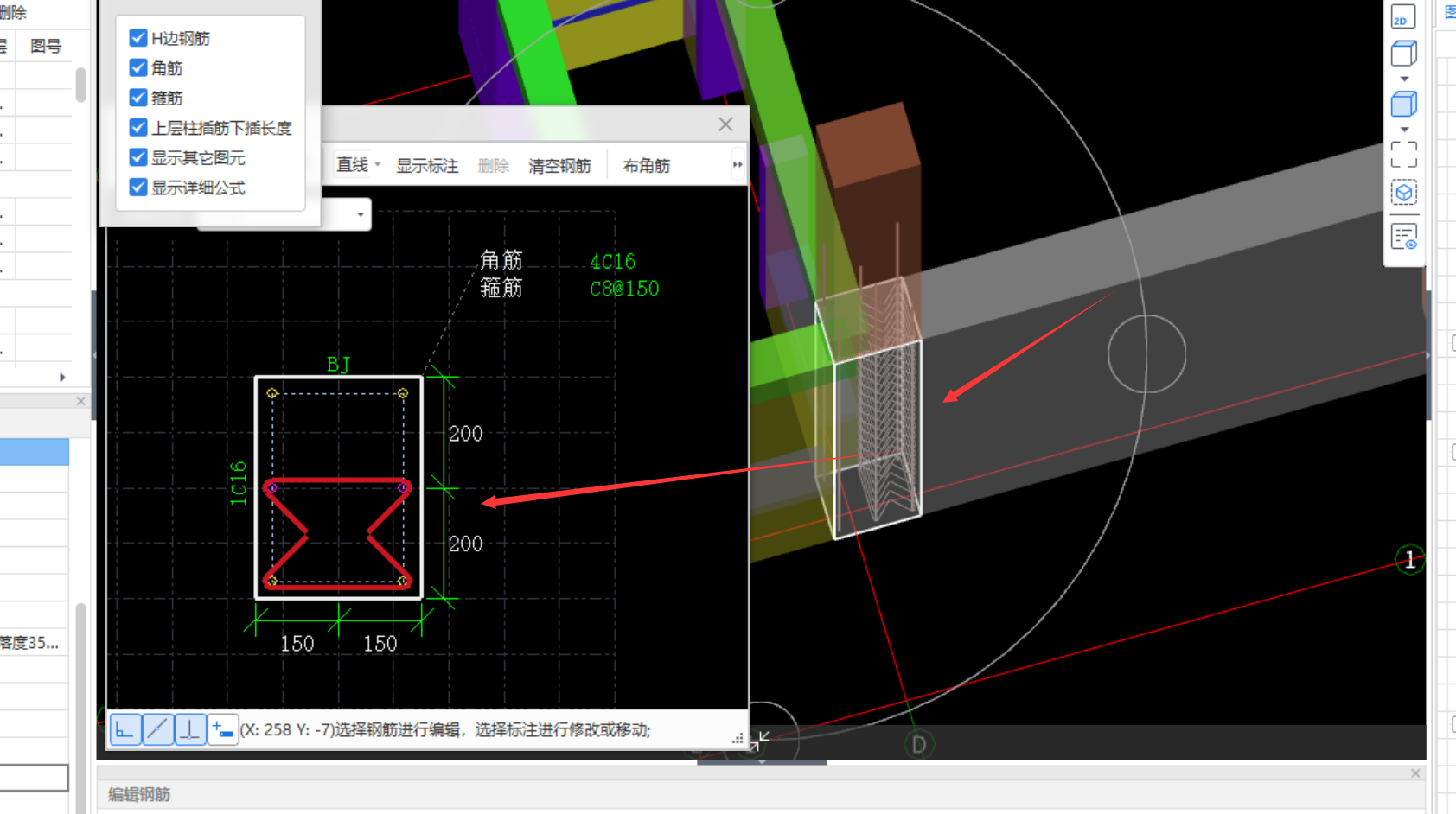
Task: Click the 4C16 corner rebar value
Action: (613, 262)
